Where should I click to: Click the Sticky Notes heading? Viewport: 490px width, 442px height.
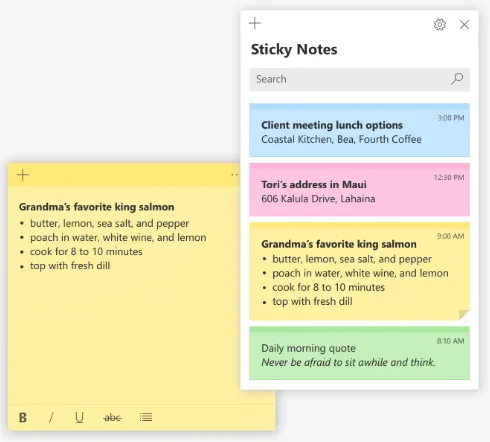point(294,50)
